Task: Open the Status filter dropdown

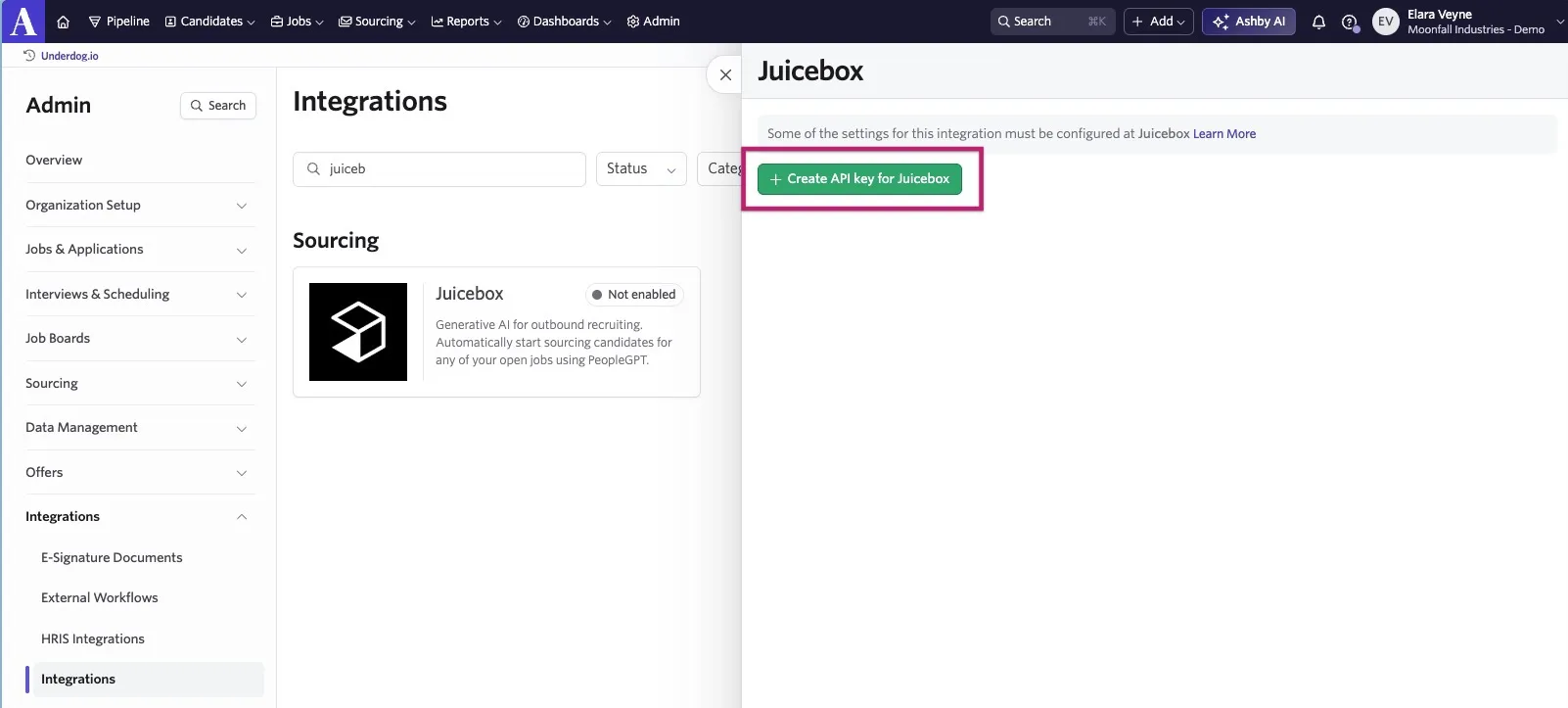Action: click(641, 169)
